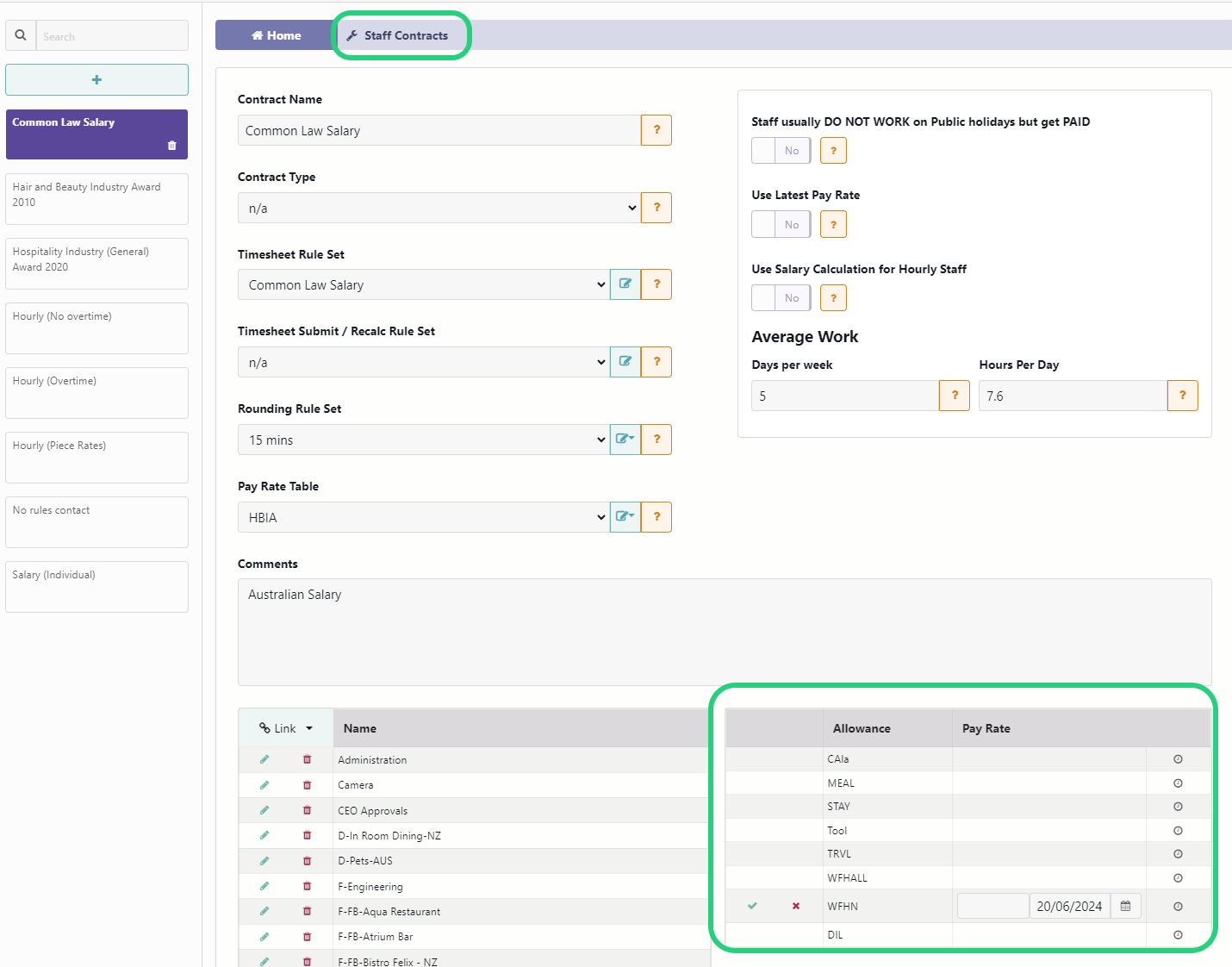Click the search magnifier icon

[x=21, y=35]
